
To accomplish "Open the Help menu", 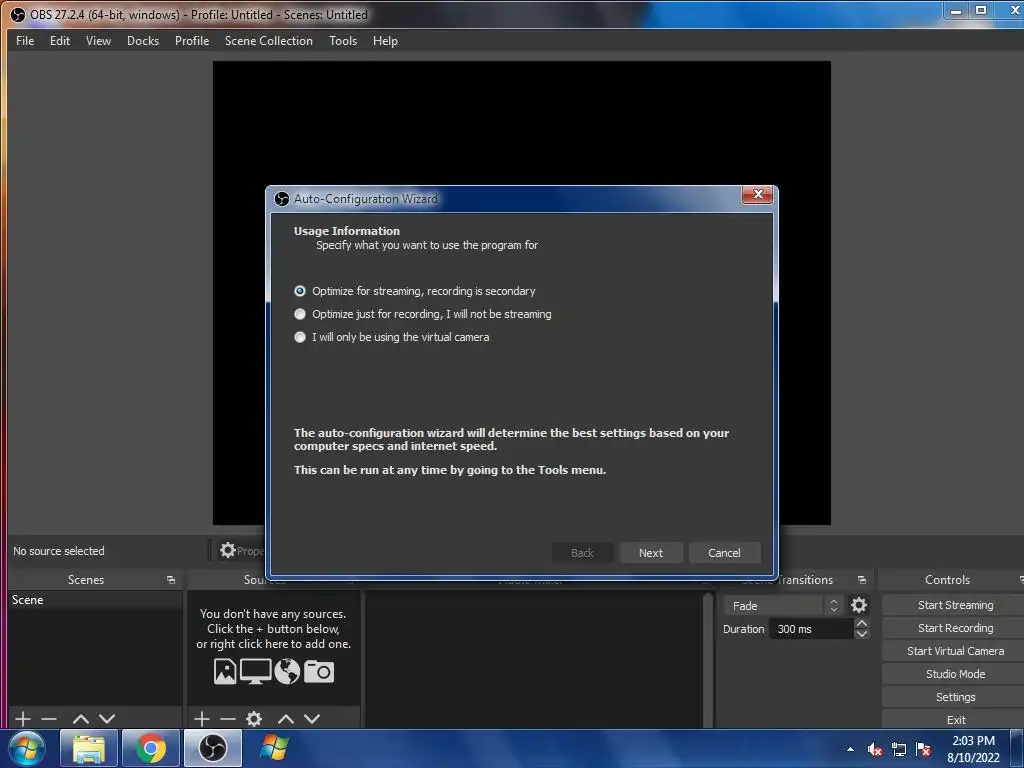I will (x=385, y=40).
